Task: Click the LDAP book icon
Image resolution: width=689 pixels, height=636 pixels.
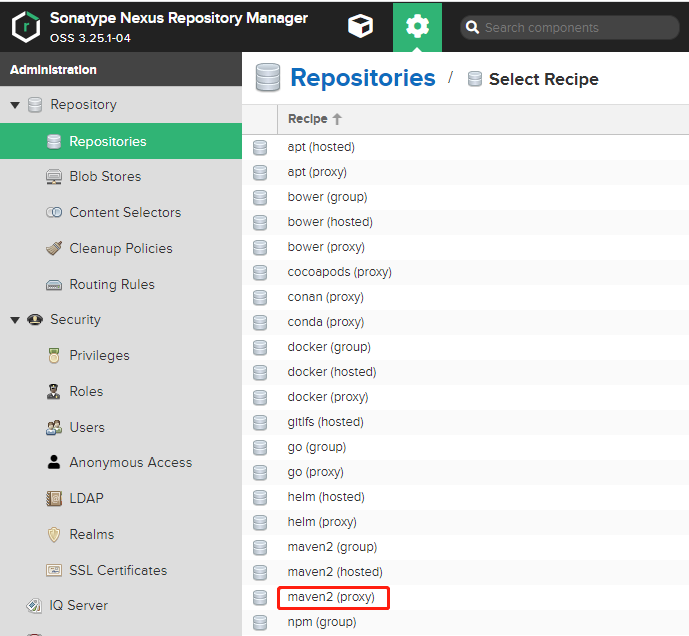Action: click(54, 499)
